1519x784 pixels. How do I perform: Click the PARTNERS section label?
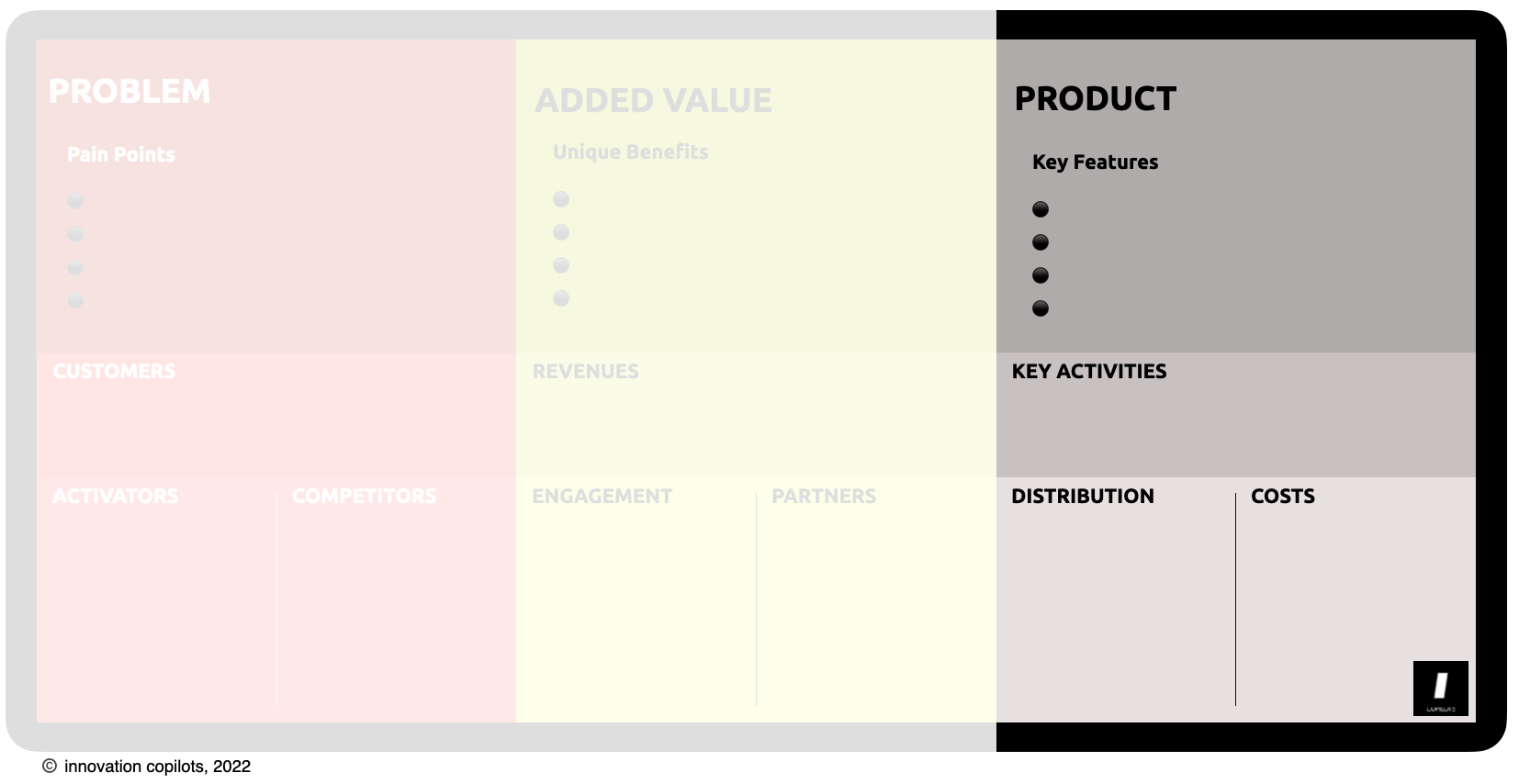[x=824, y=496]
